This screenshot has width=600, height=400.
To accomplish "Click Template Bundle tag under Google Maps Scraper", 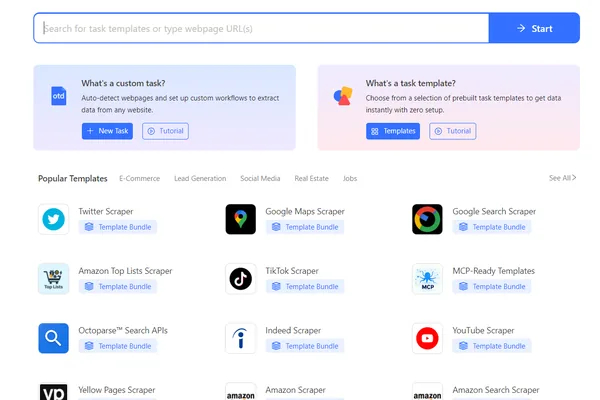I will click(x=305, y=227).
